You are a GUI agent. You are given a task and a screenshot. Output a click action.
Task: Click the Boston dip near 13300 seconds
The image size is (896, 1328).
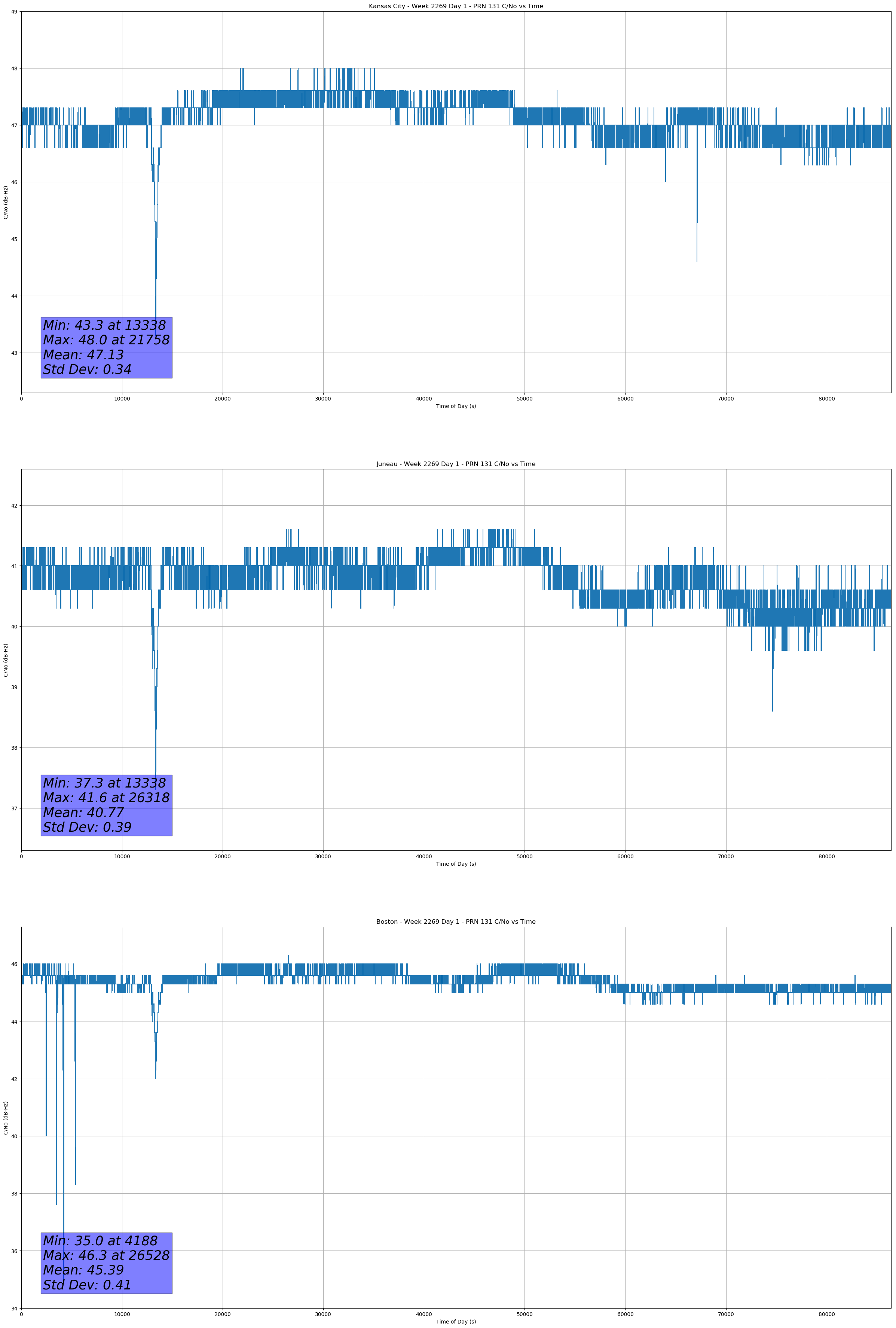click(155, 1051)
